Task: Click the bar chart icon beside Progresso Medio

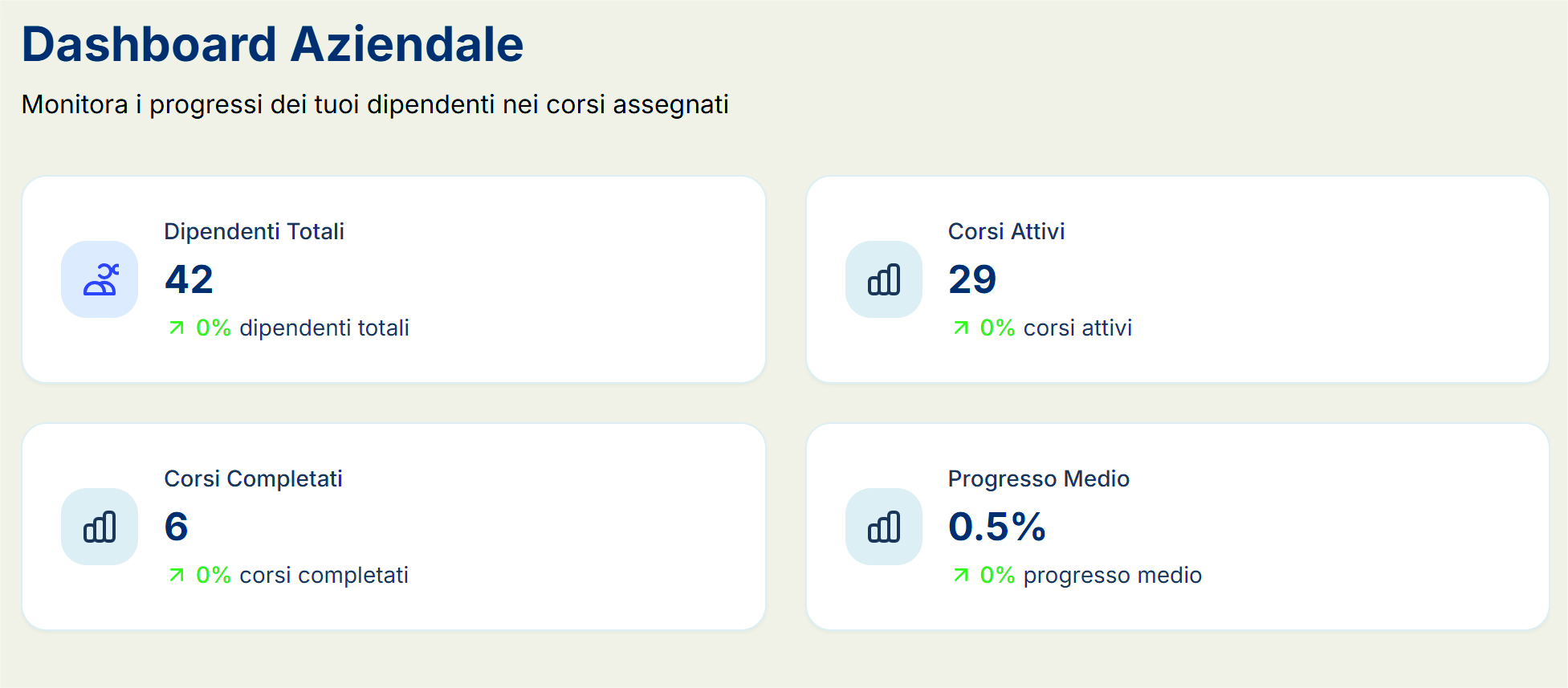Action: point(884,527)
